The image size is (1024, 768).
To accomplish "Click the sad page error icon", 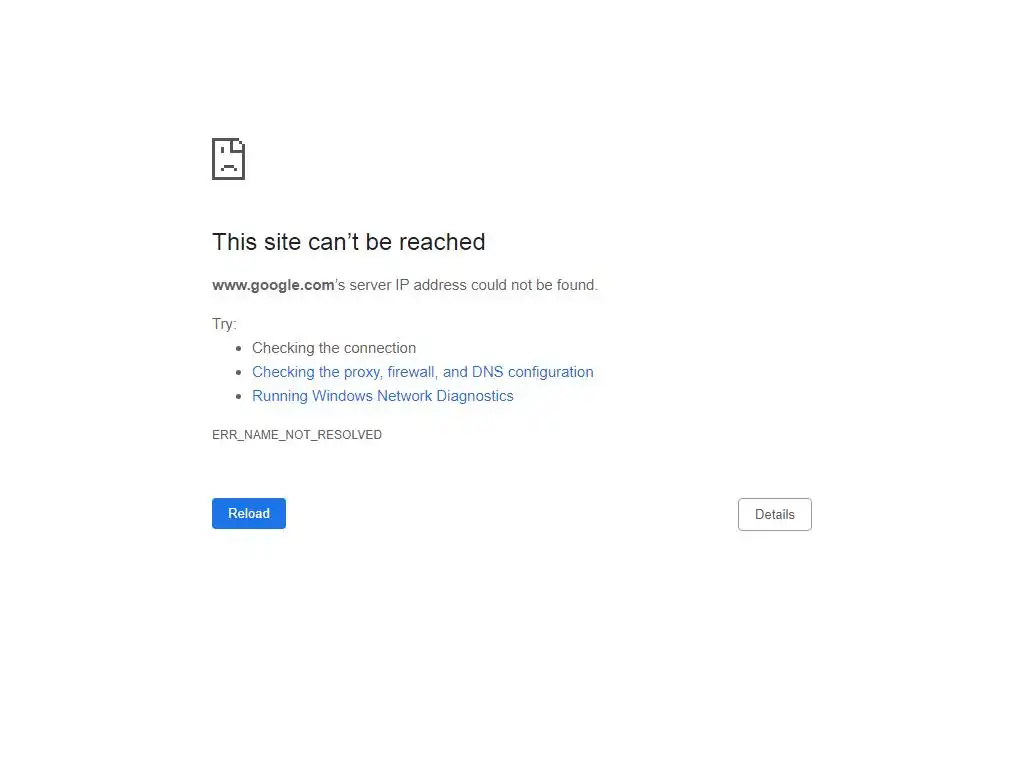I will tap(229, 159).
